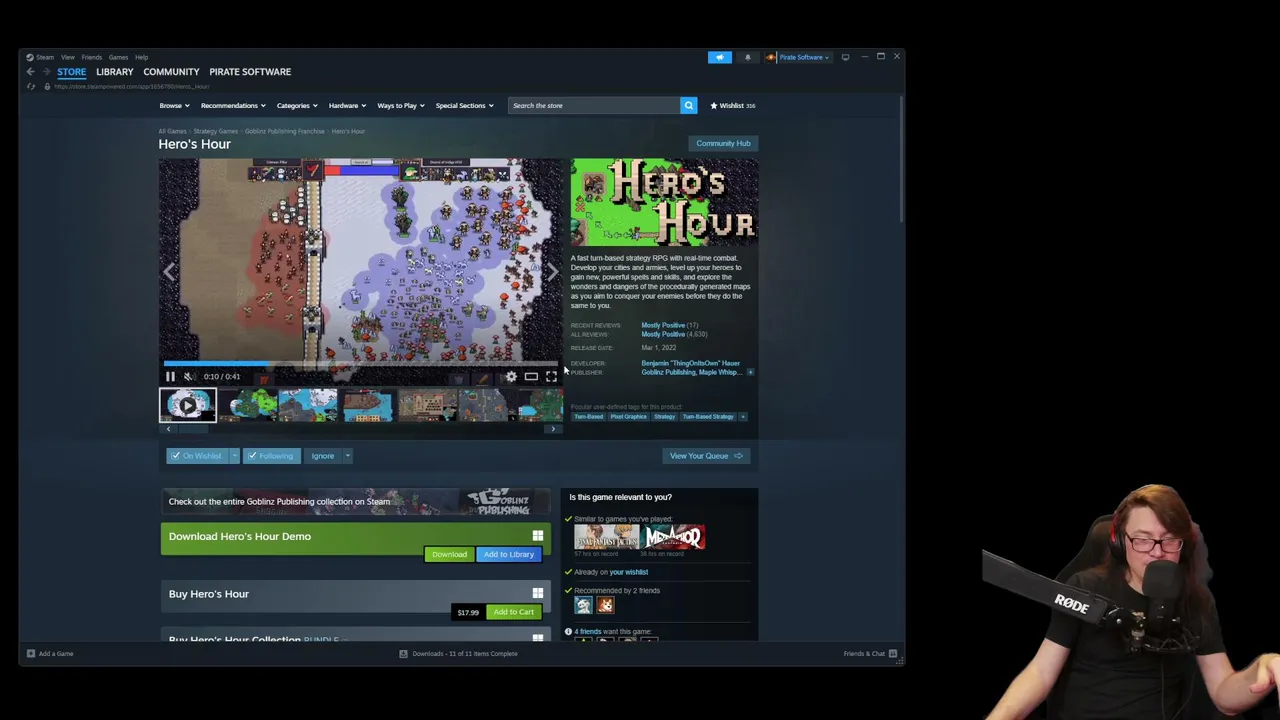1280x720 pixels.
Task: Switch to the COMMUNITY tab
Action: point(171,72)
